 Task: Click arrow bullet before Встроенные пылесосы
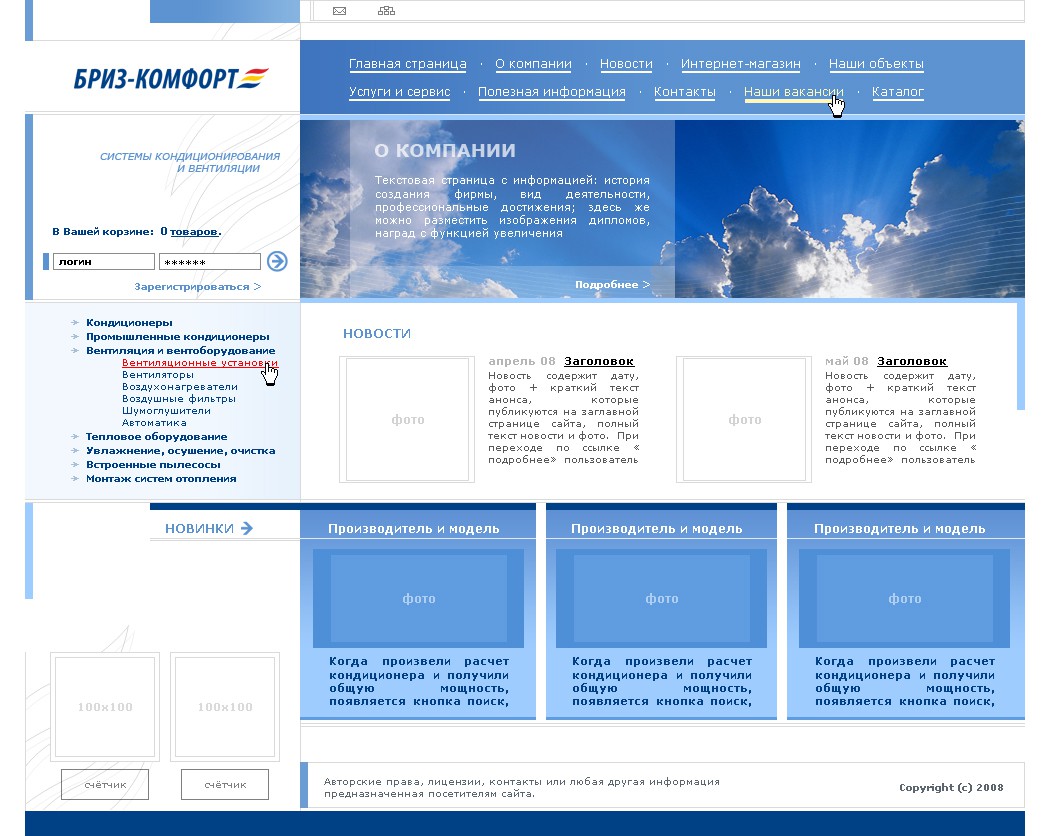(75, 465)
